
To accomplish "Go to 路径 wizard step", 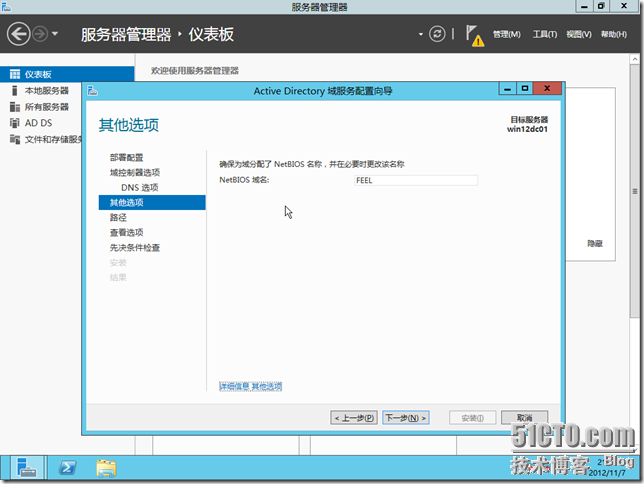I will click(x=118, y=217).
